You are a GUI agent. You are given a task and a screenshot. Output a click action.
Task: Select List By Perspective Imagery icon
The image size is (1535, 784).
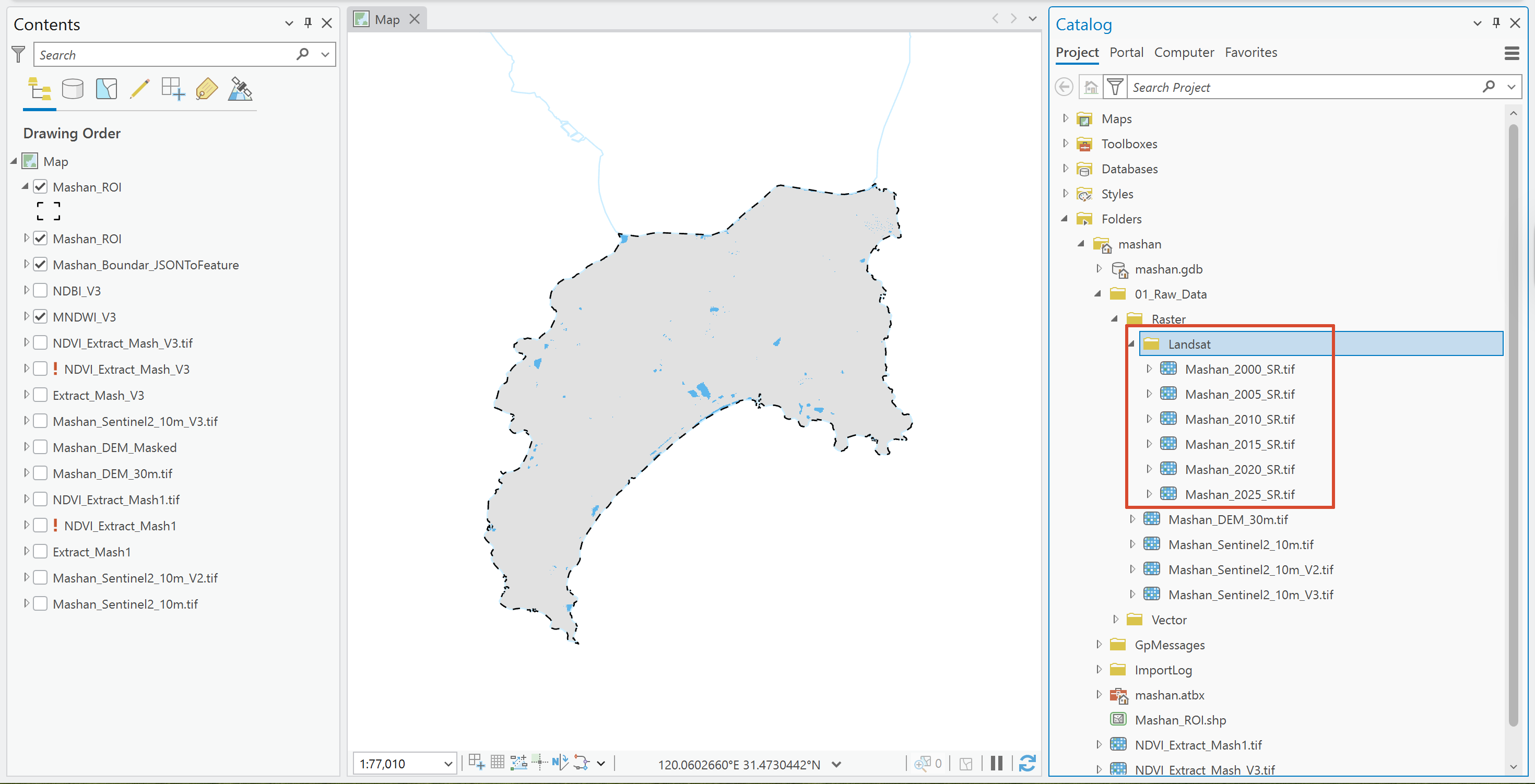(240, 89)
